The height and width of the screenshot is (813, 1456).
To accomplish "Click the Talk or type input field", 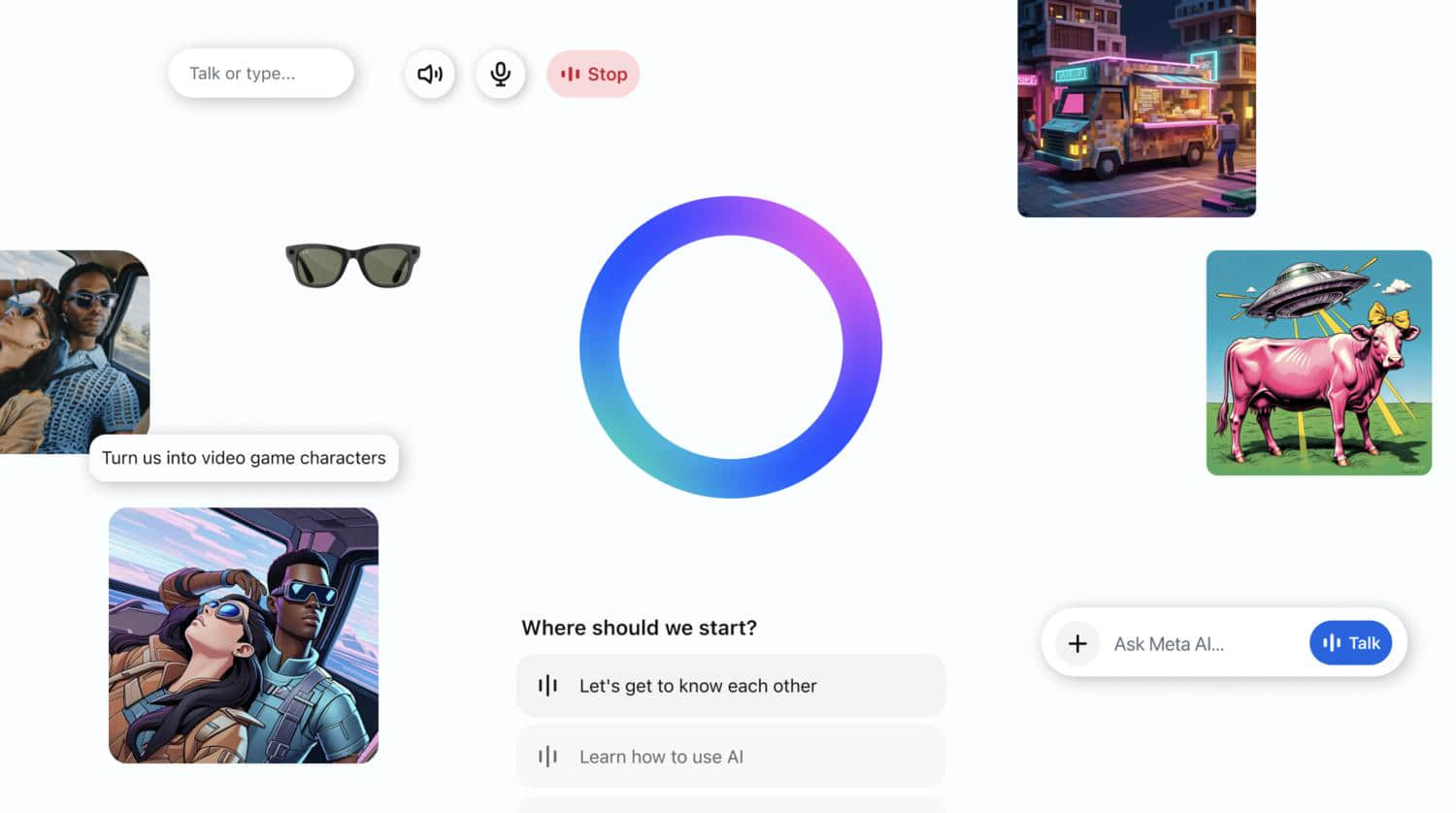I will point(261,73).
